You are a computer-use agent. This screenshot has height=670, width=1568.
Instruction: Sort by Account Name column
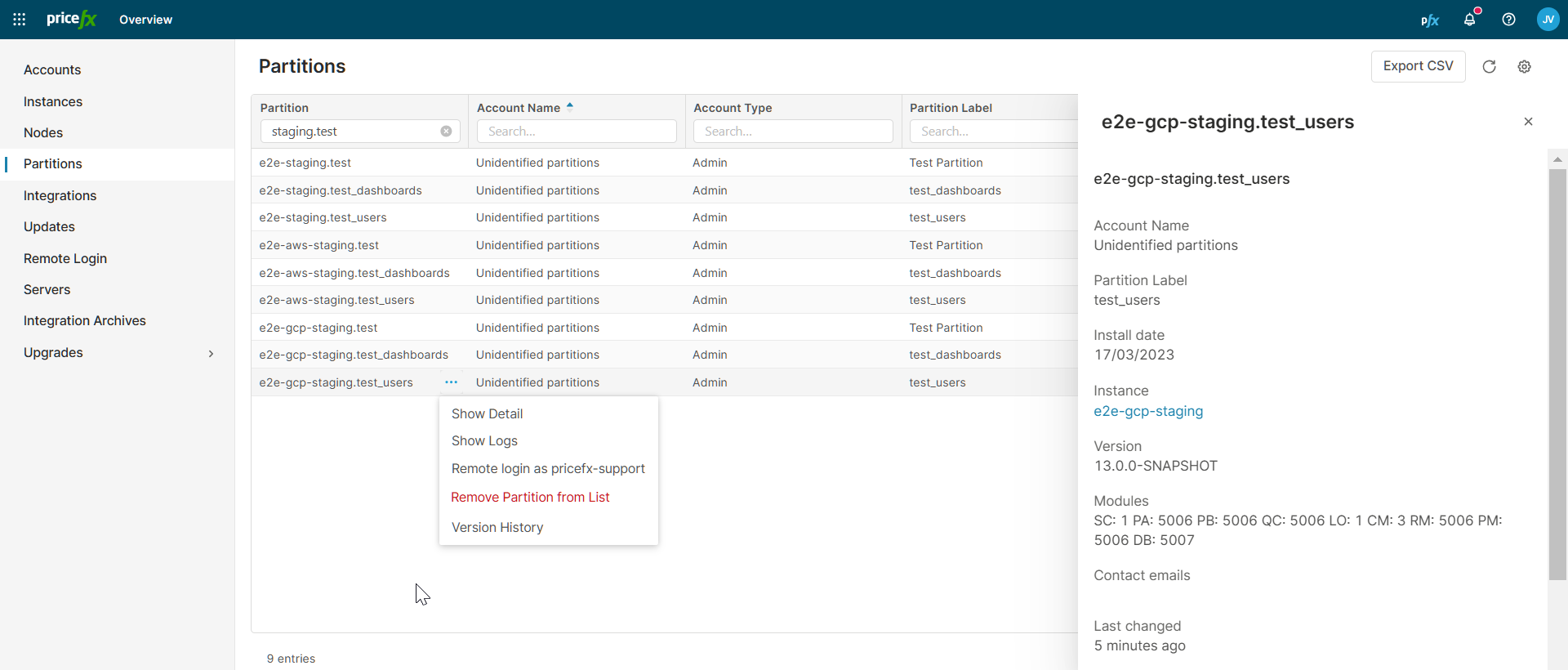[519, 108]
